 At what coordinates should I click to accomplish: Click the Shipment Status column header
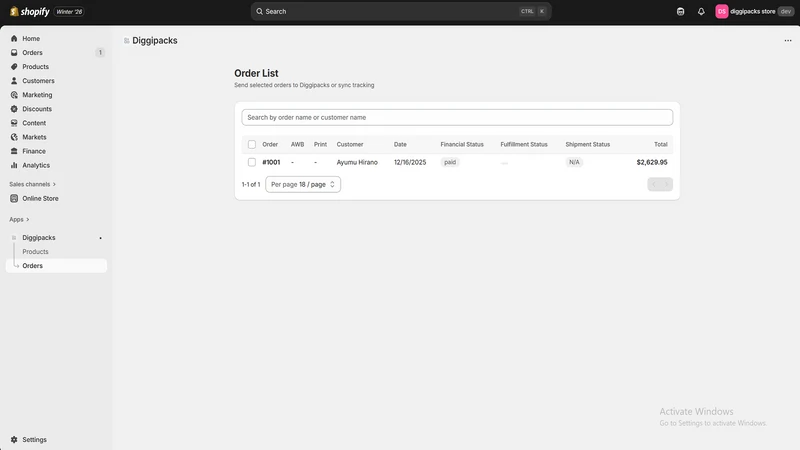[588, 144]
